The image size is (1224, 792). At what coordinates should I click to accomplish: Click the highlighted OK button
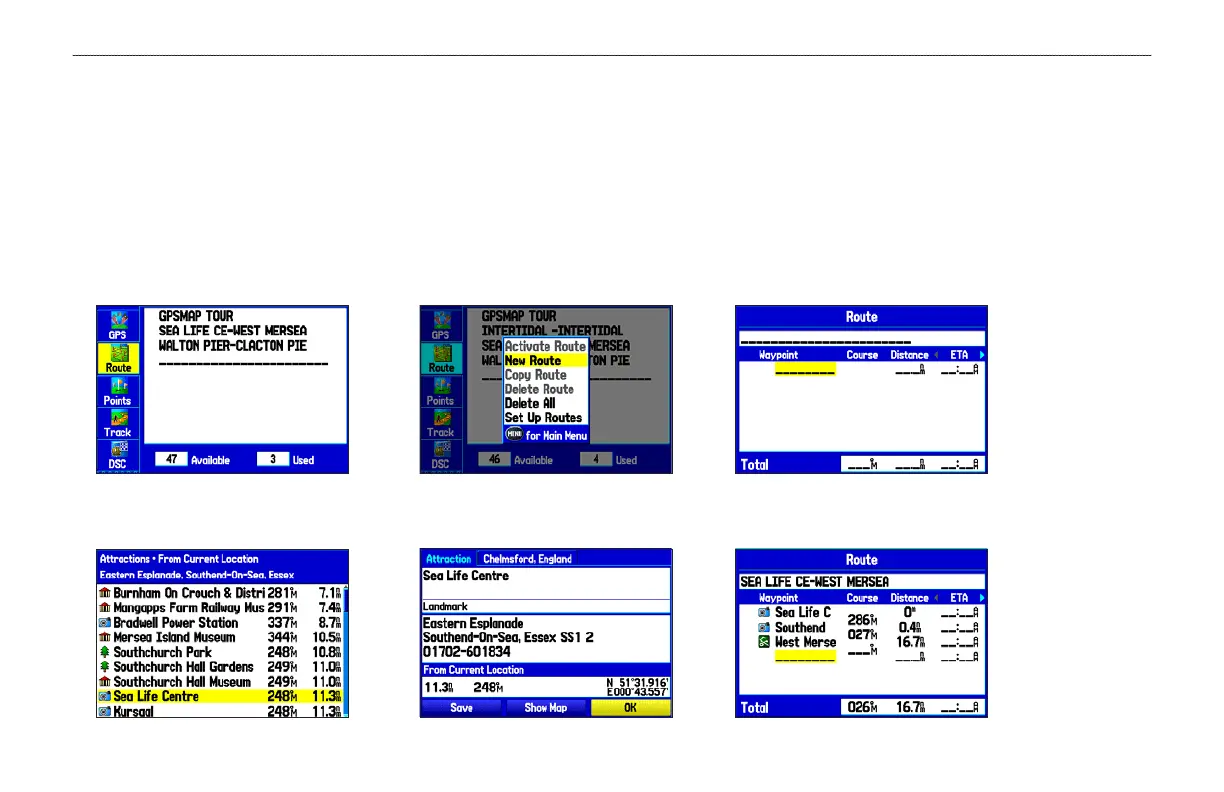(x=630, y=707)
